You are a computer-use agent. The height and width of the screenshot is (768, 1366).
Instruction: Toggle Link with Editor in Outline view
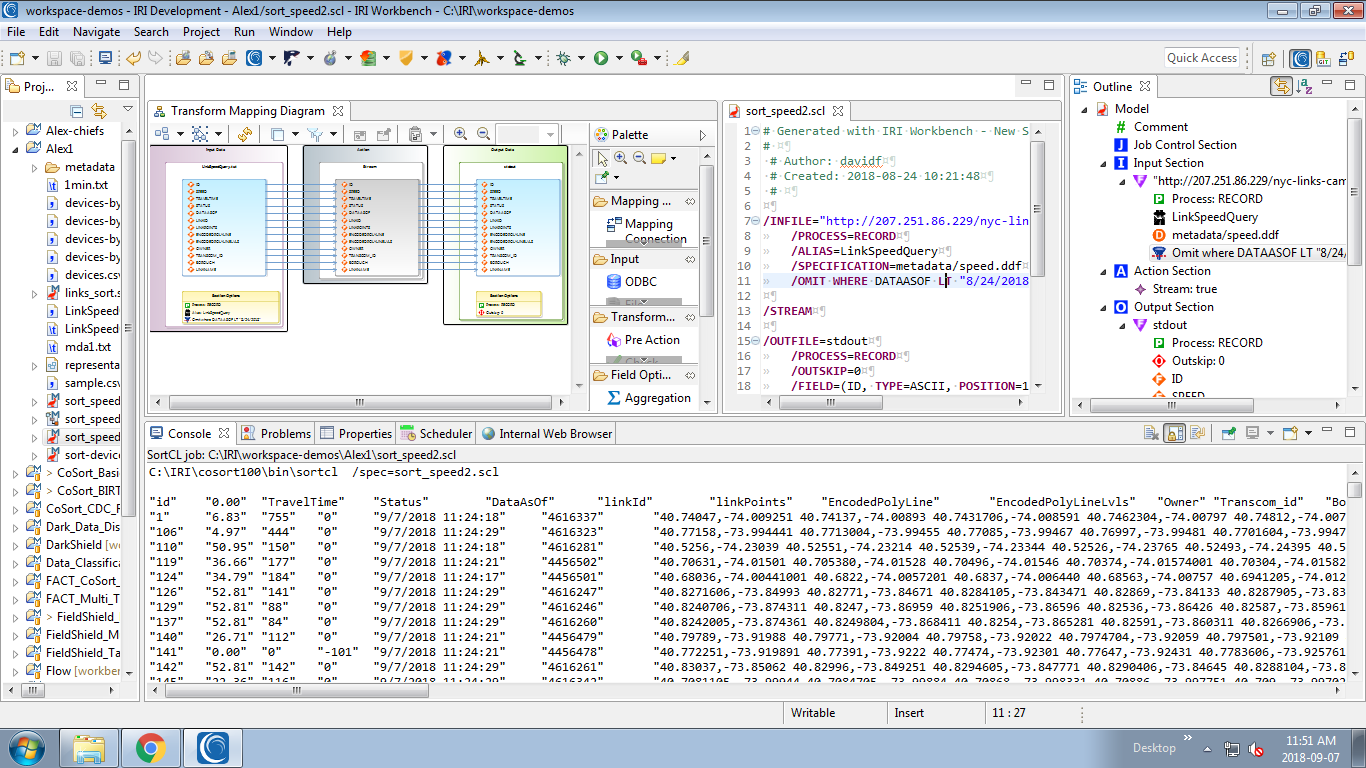click(x=1281, y=86)
